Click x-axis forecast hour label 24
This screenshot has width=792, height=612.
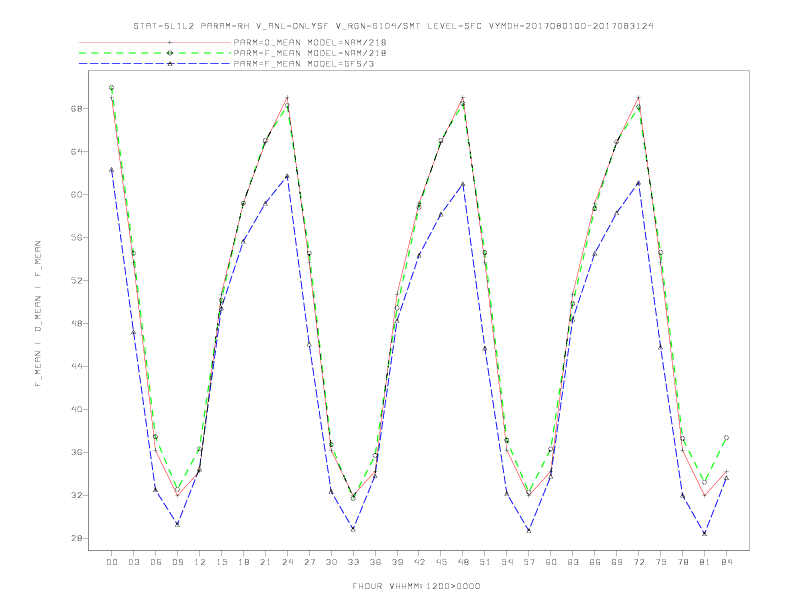point(287,562)
